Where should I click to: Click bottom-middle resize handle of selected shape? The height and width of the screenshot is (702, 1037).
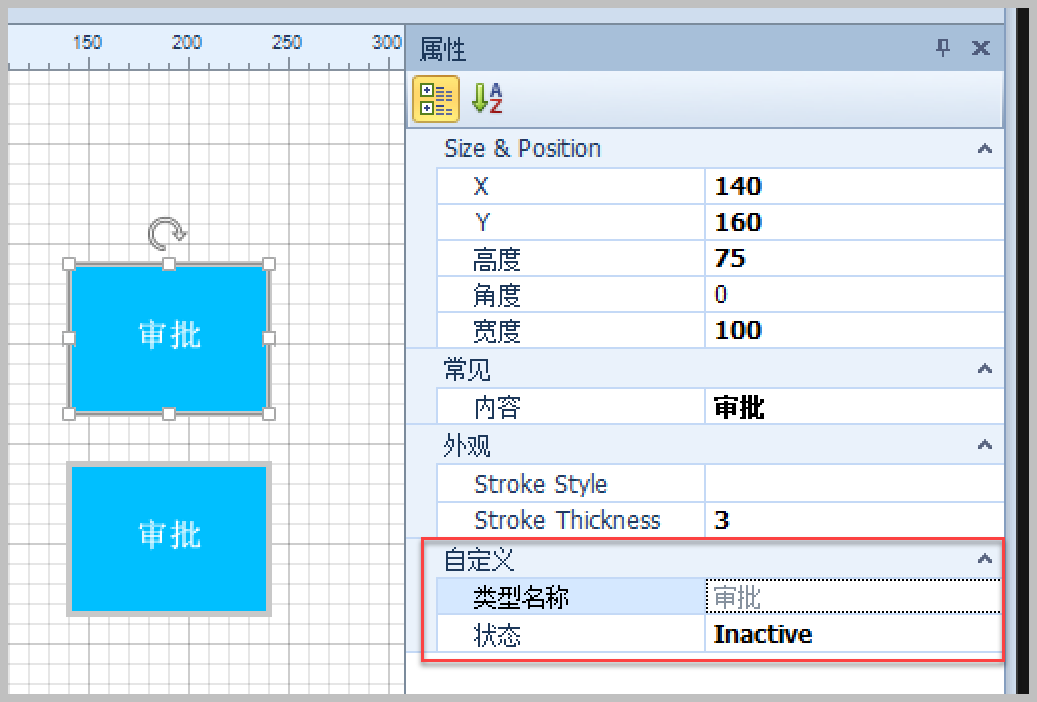click(169, 414)
